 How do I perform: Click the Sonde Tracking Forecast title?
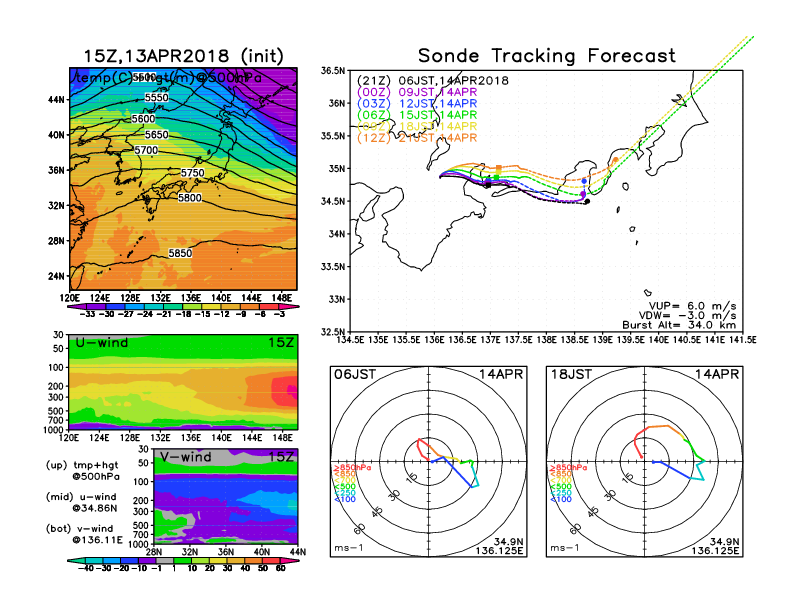coord(546,56)
